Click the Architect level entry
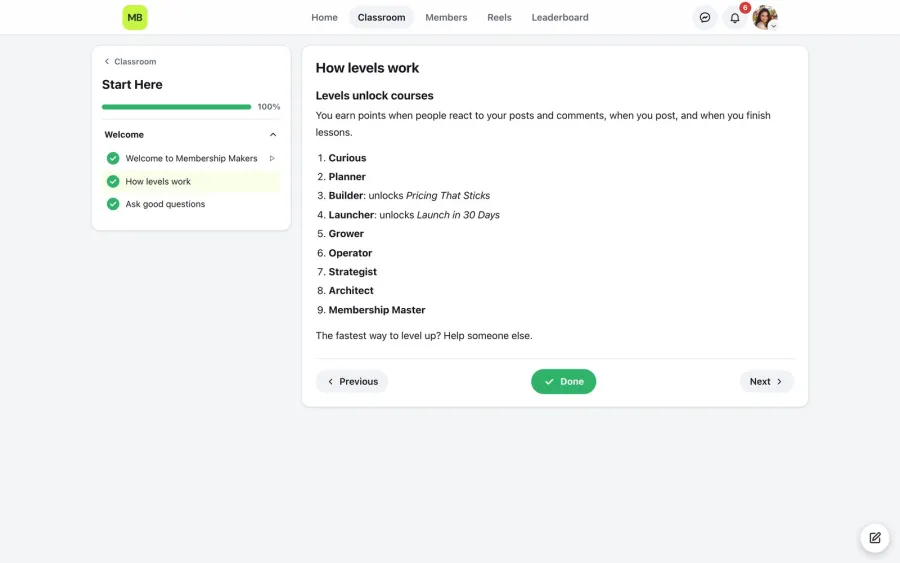The width and height of the screenshot is (900, 563). tap(351, 291)
